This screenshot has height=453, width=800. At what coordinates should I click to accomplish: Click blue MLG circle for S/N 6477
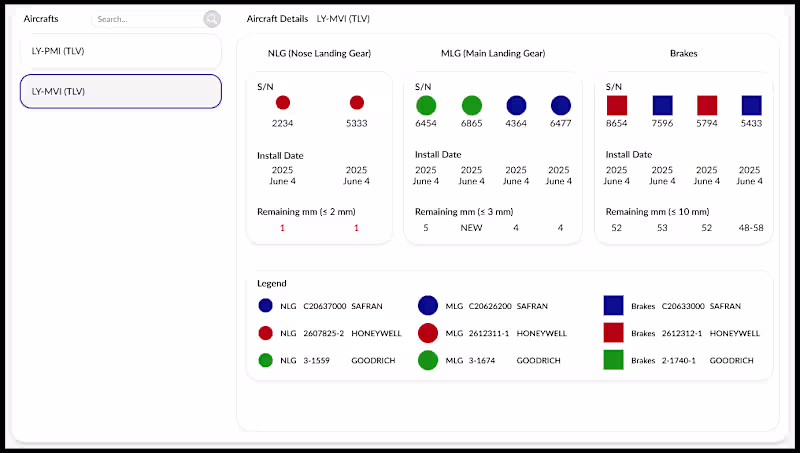point(561,105)
